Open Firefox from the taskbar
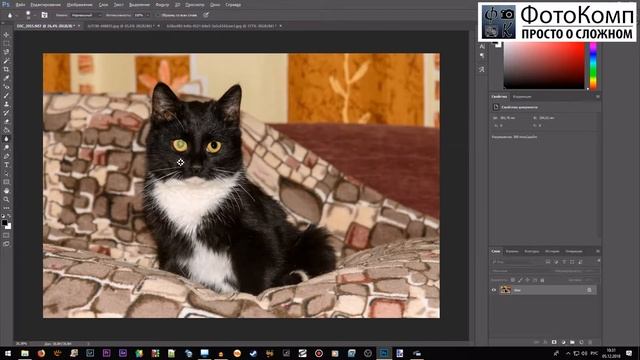The image size is (640, 360). pyautogui.click(x=41, y=353)
